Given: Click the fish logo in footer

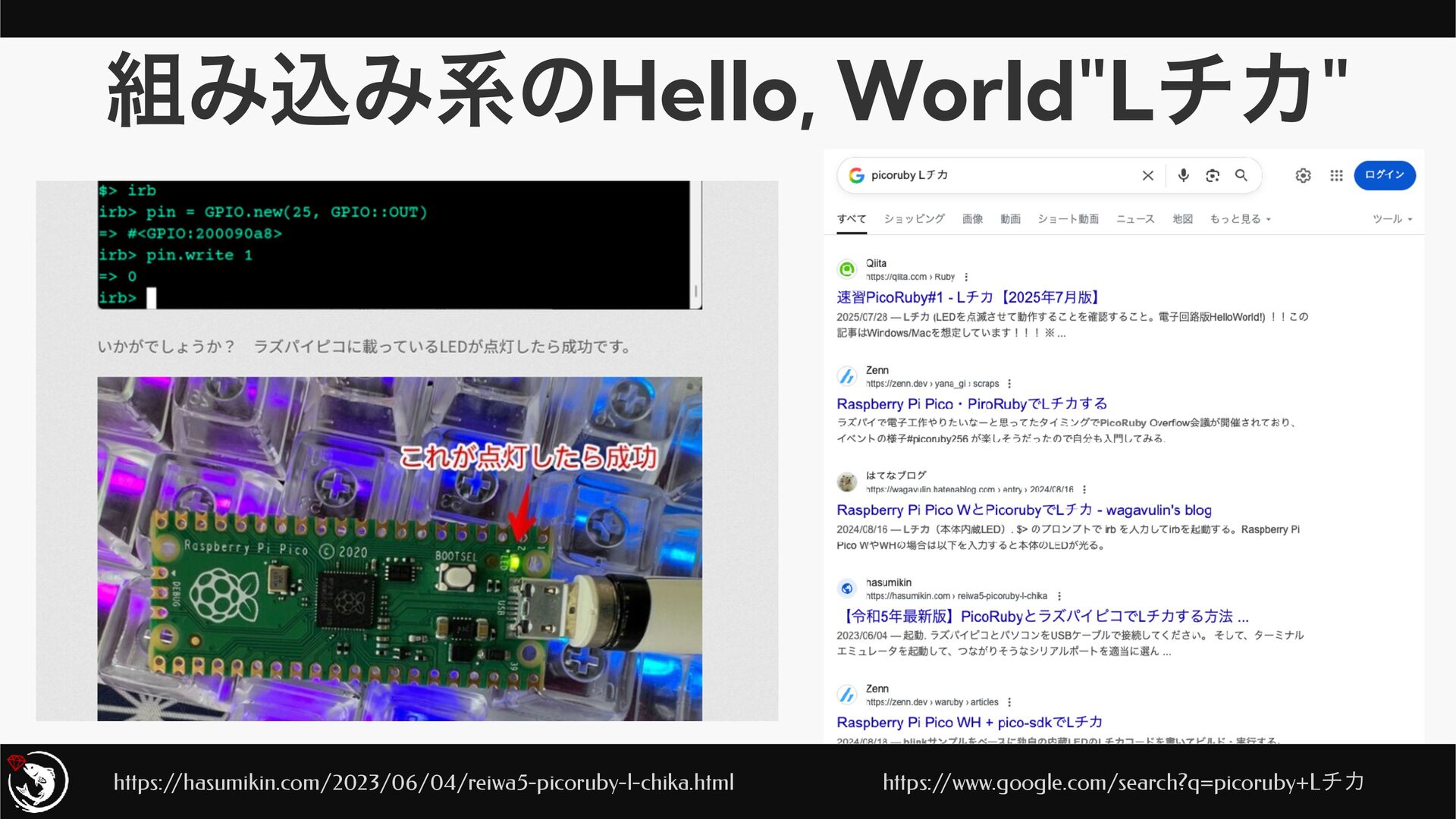Looking at the screenshot, I should (37, 781).
